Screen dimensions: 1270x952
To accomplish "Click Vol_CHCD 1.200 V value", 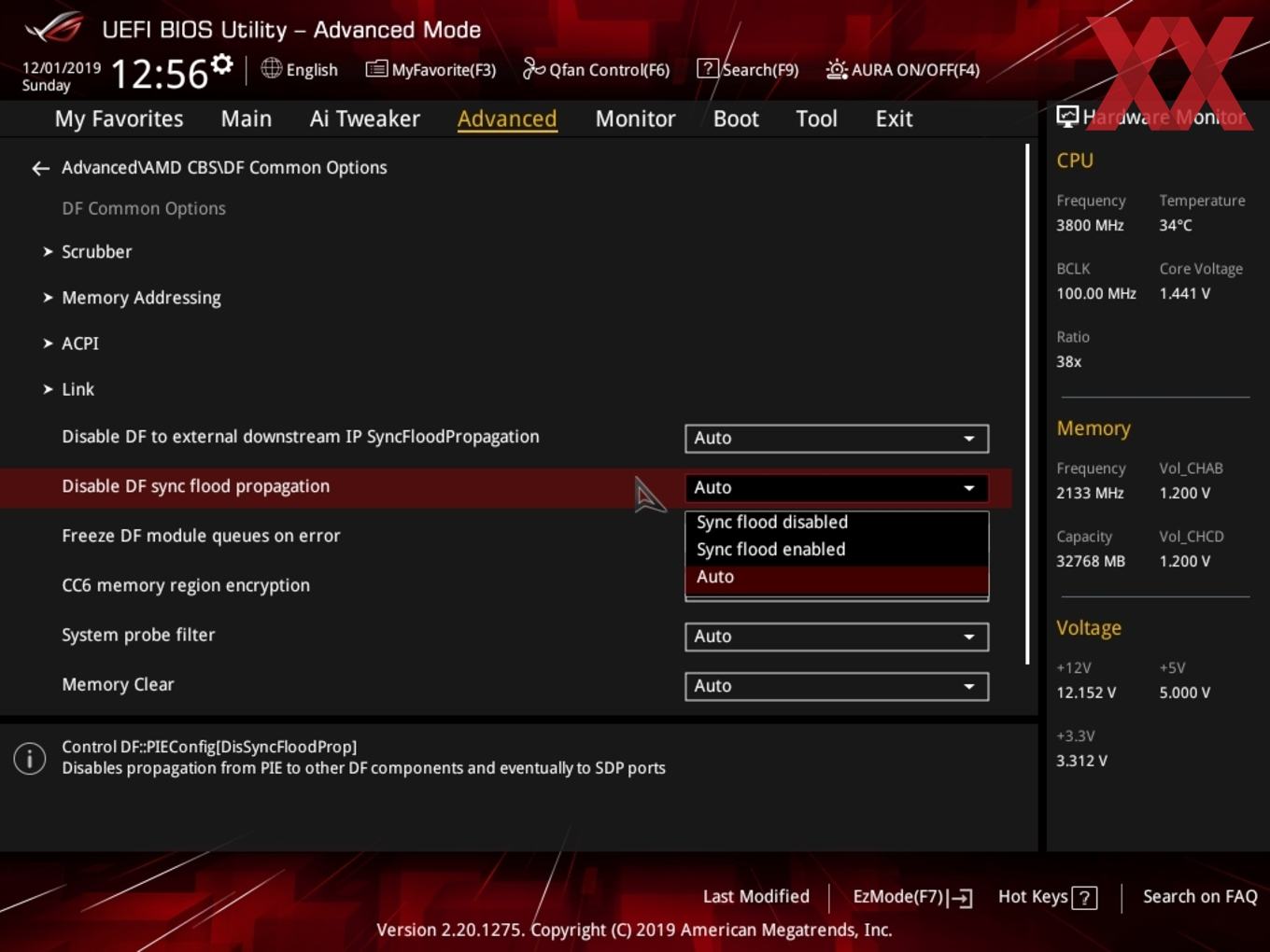I will pos(1184,561).
